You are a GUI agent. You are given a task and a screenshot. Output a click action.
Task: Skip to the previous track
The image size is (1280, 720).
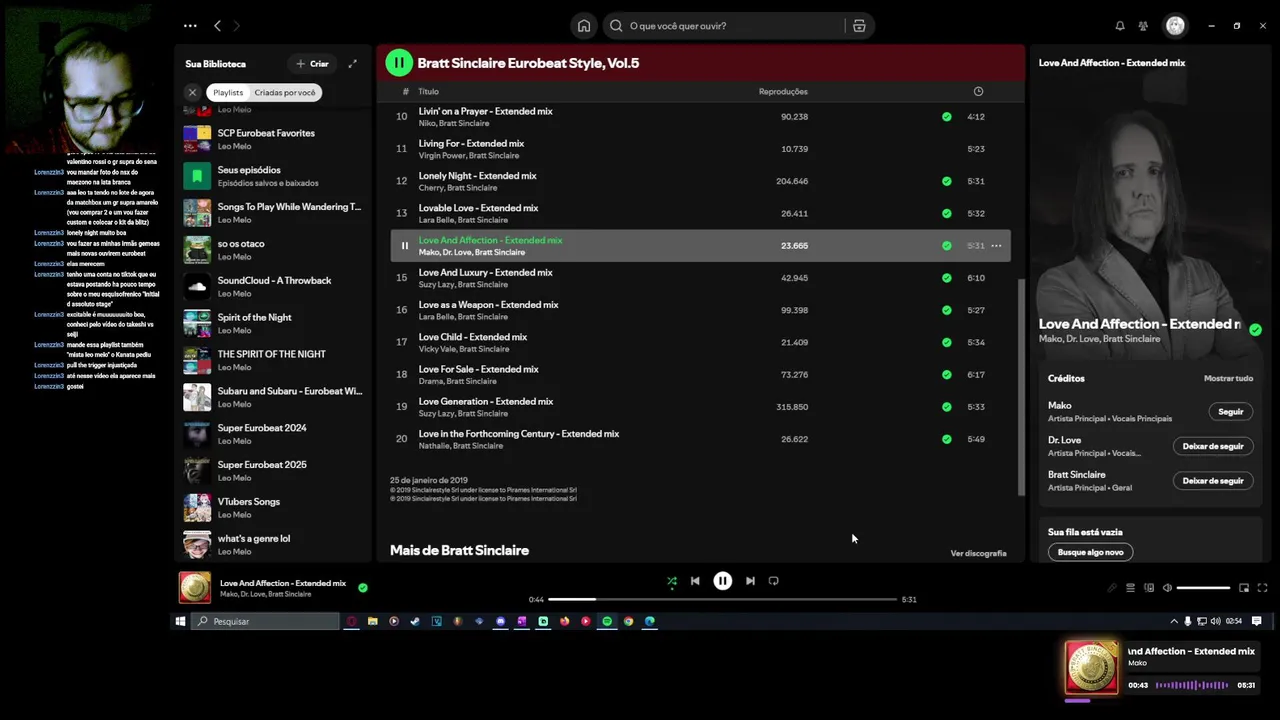pyautogui.click(x=695, y=581)
